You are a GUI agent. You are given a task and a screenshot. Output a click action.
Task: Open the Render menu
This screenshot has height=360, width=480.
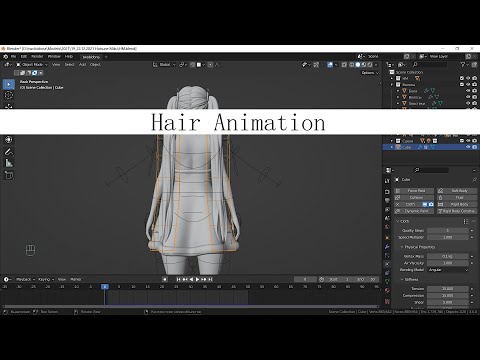point(37,57)
